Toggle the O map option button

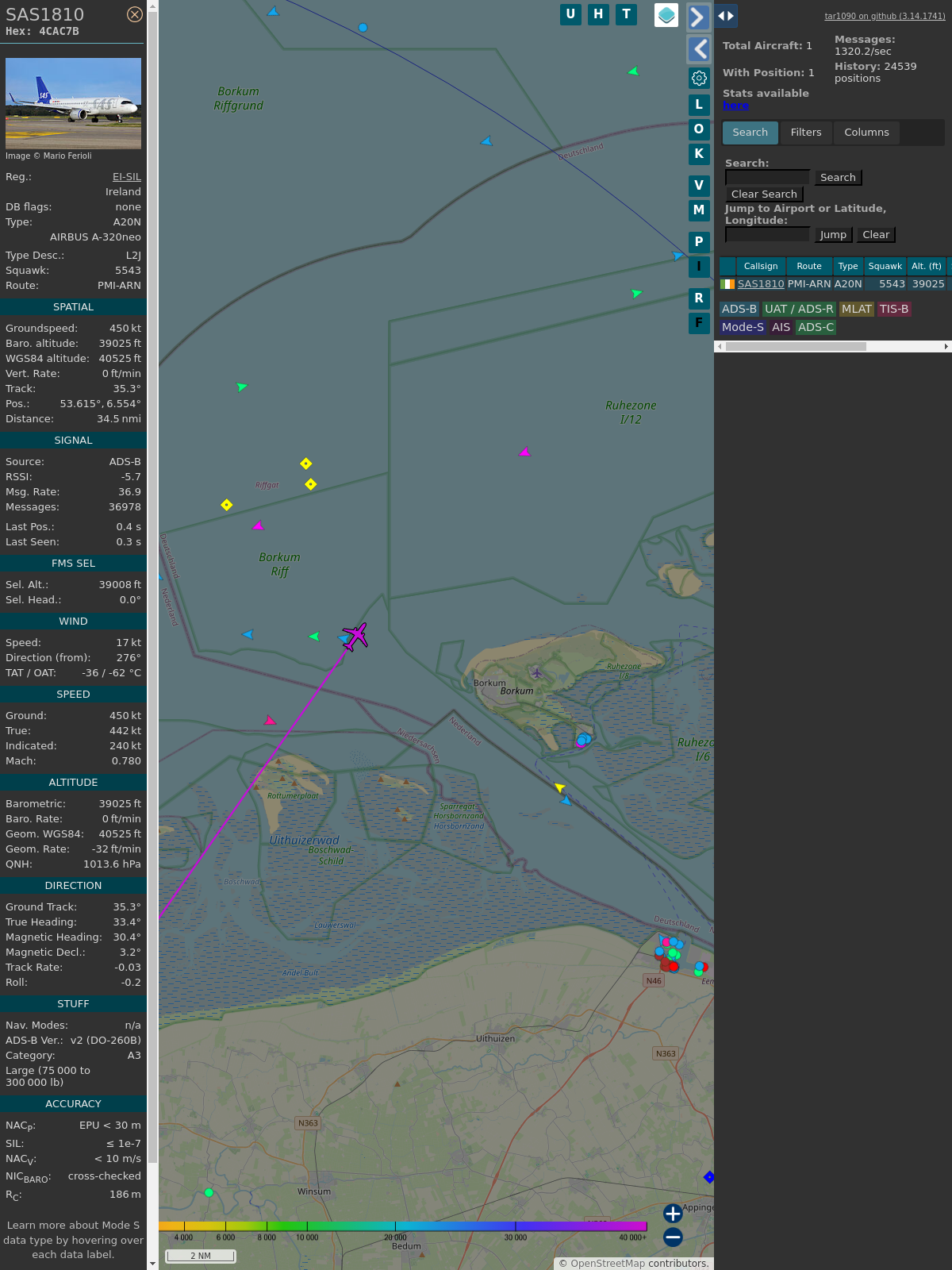click(699, 129)
